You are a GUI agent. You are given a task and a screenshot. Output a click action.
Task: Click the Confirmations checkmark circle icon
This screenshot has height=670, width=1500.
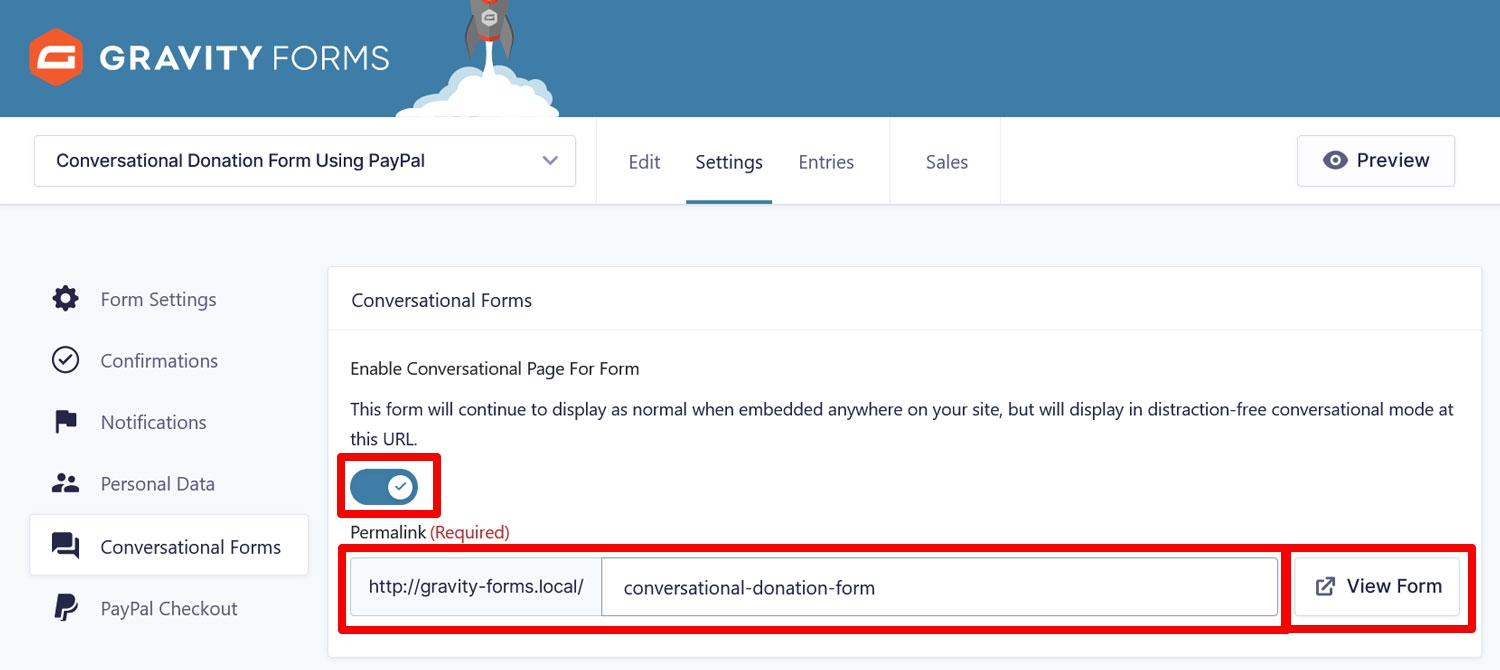click(x=65, y=360)
